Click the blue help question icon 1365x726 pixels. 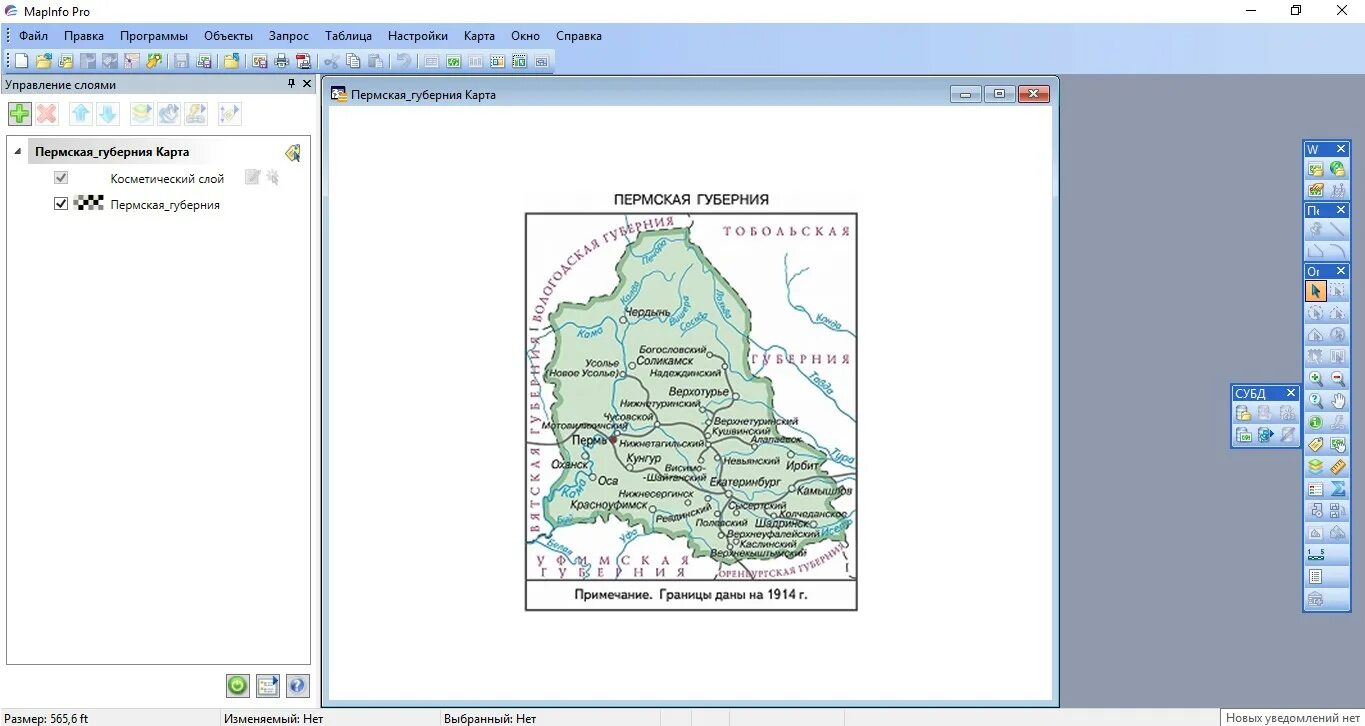point(297,686)
